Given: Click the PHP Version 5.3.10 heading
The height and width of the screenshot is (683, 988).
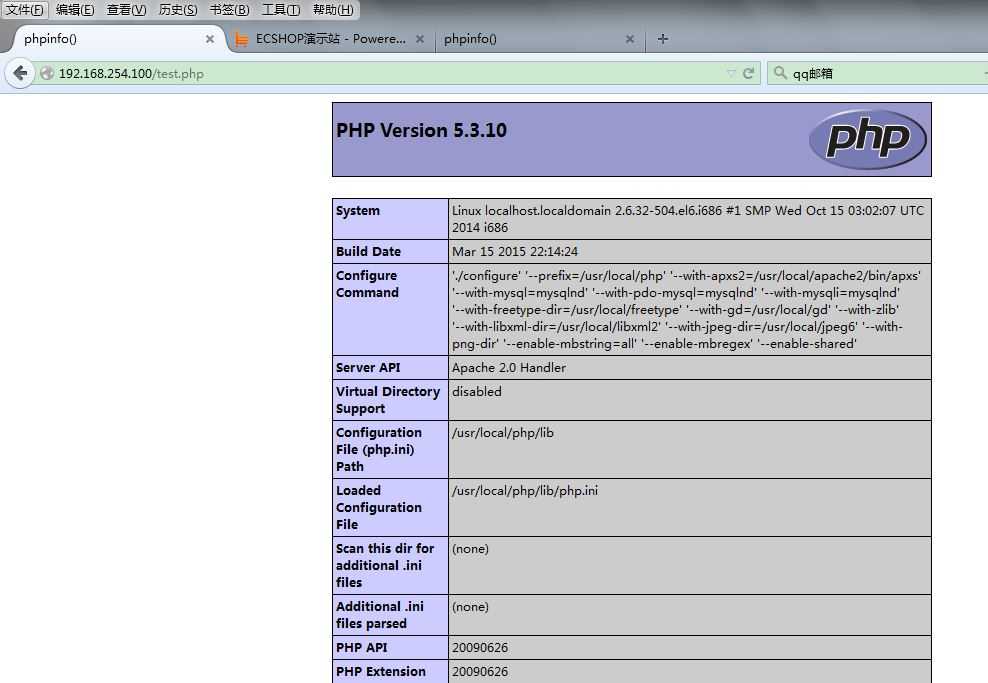Looking at the screenshot, I should (x=422, y=130).
